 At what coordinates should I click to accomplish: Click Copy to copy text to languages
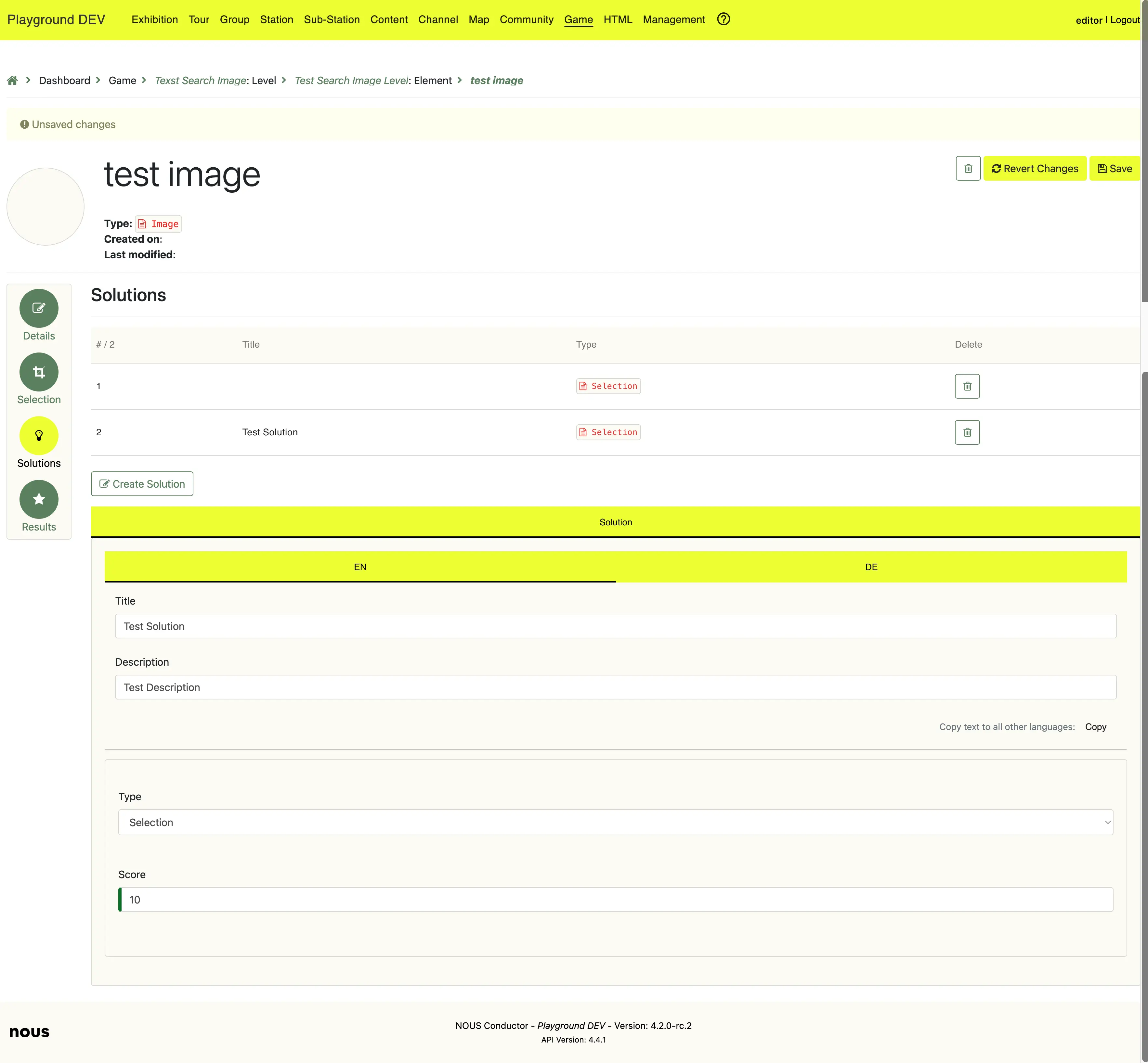click(1095, 727)
